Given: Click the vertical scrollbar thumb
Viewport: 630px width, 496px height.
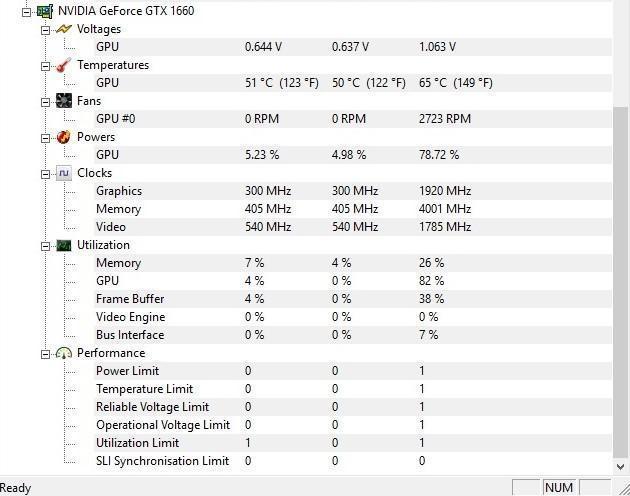Looking at the screenshot, I should tap(621, 282).
